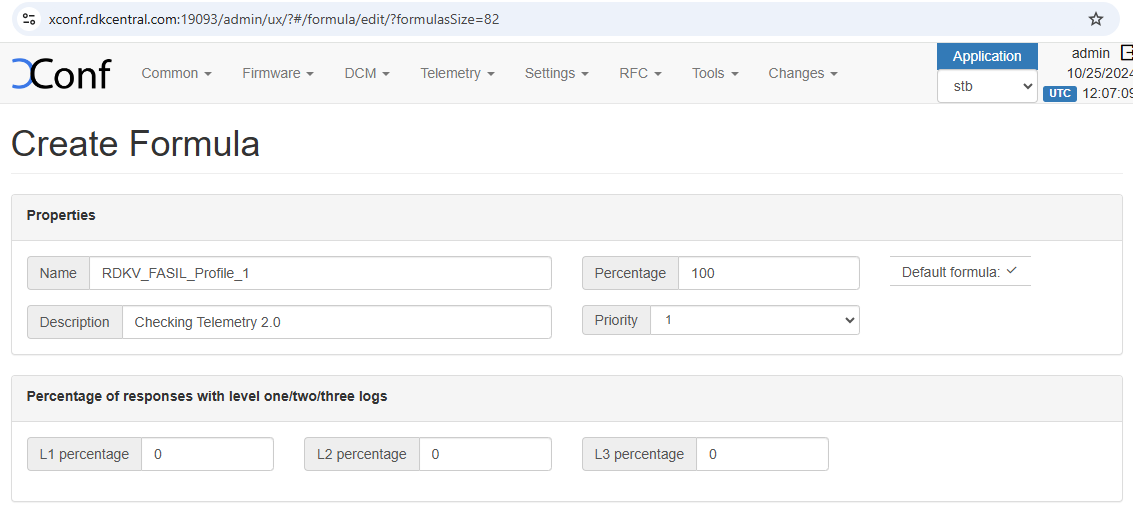
Task: Click the L1 percentage input box
Action: point(207,454)
